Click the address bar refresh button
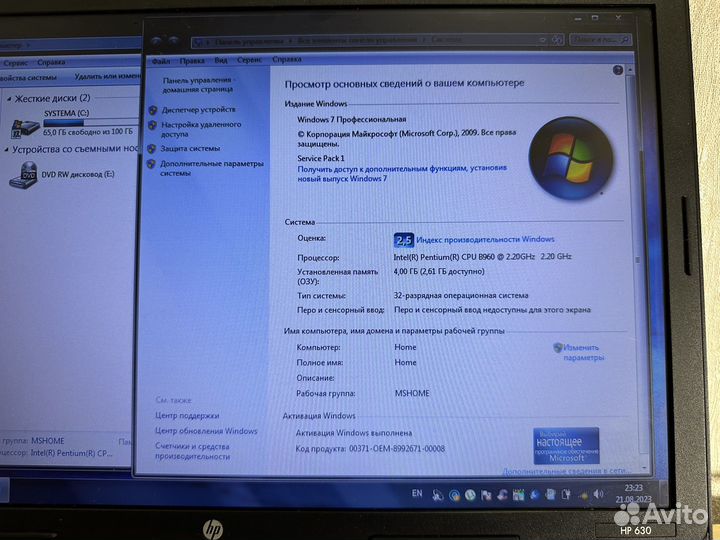The height and width of the screenshot is (540, 720). coord(557,40)
